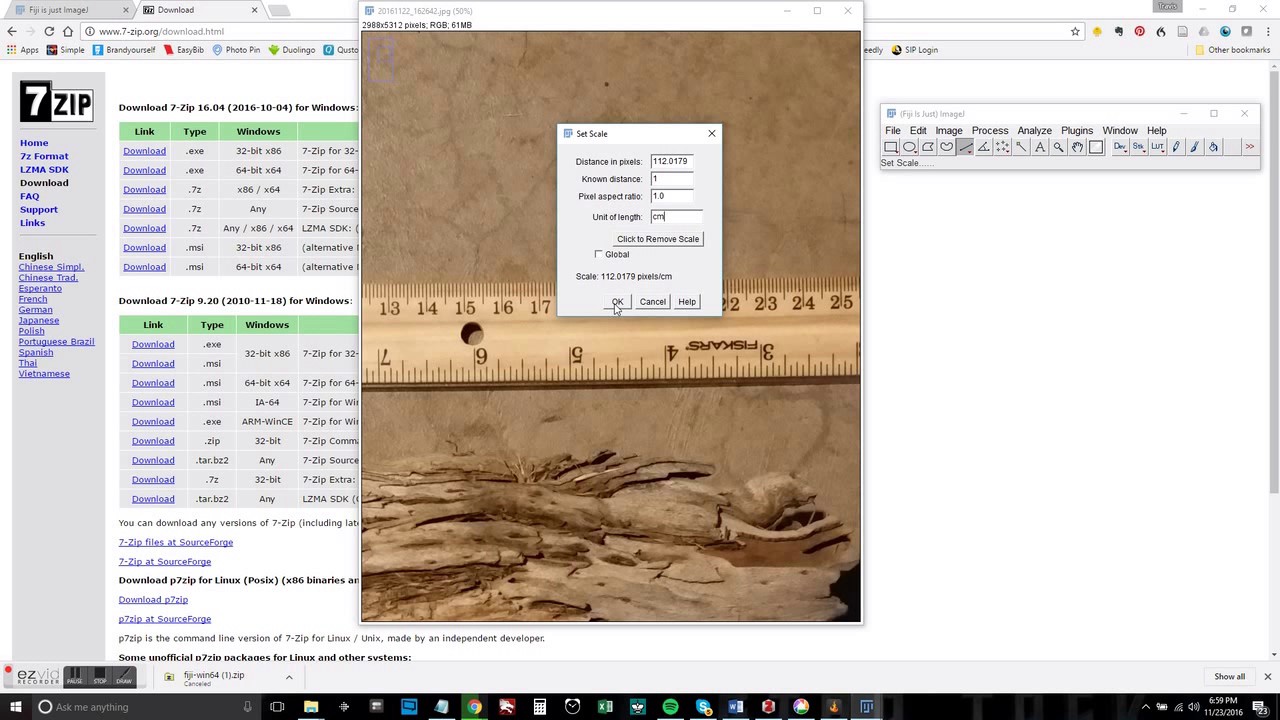
Task: Focus the Known distance field
Action: pos(672,179)
